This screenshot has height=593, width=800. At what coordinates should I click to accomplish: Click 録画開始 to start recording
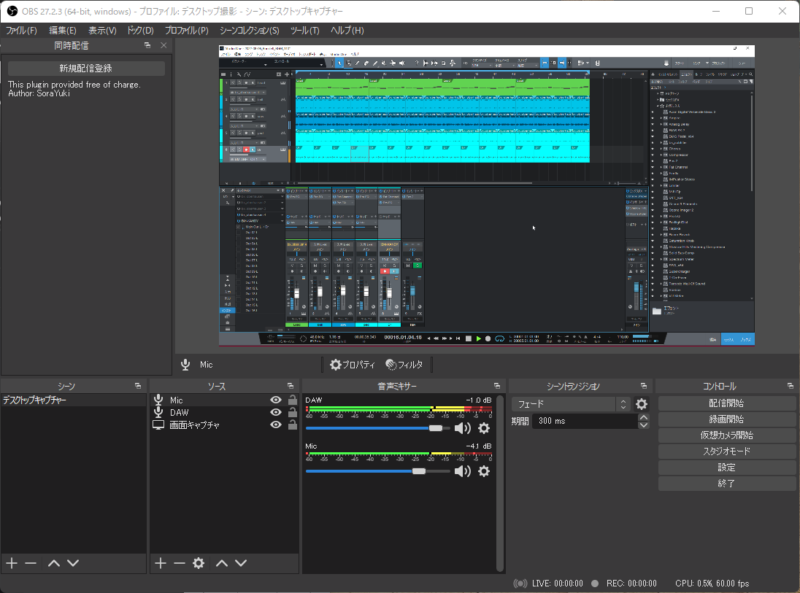726,419
